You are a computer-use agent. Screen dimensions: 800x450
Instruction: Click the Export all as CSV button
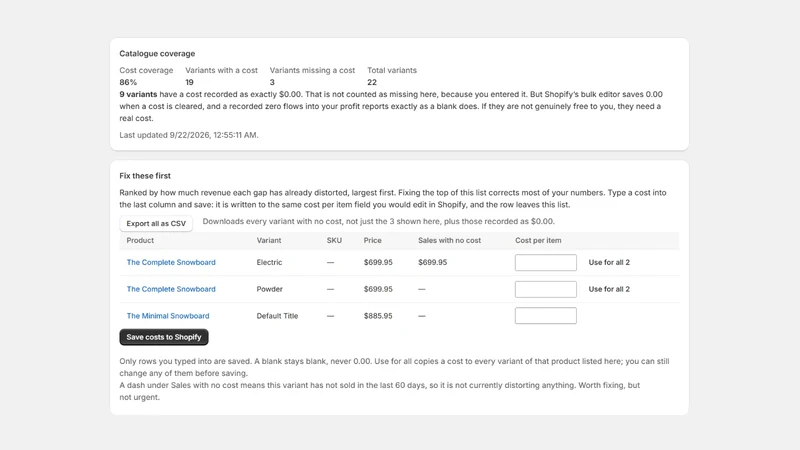click(156, 223)
